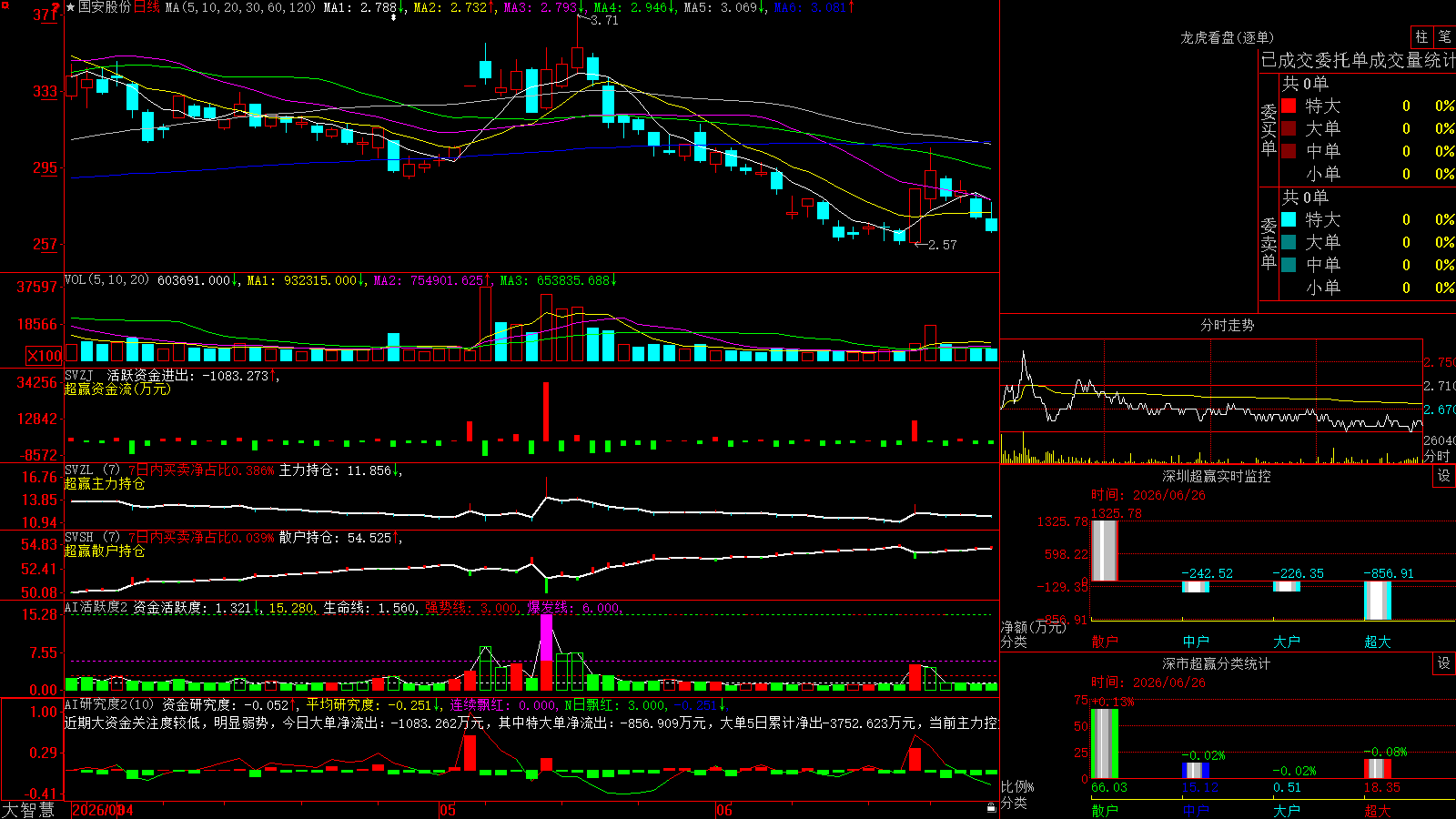Click the intraday 分时走势 price chart
This screenshot has width=1456, height=819.
pos(1211,386)
